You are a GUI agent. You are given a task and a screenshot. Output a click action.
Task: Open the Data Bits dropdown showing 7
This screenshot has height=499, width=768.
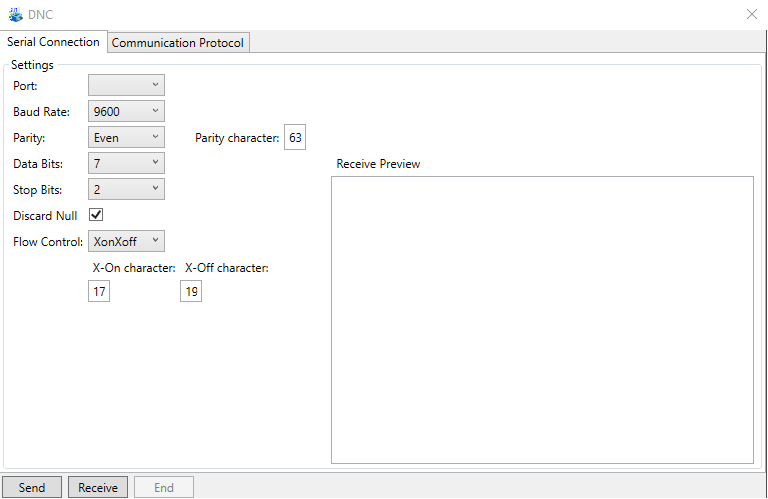click(126, 163)
